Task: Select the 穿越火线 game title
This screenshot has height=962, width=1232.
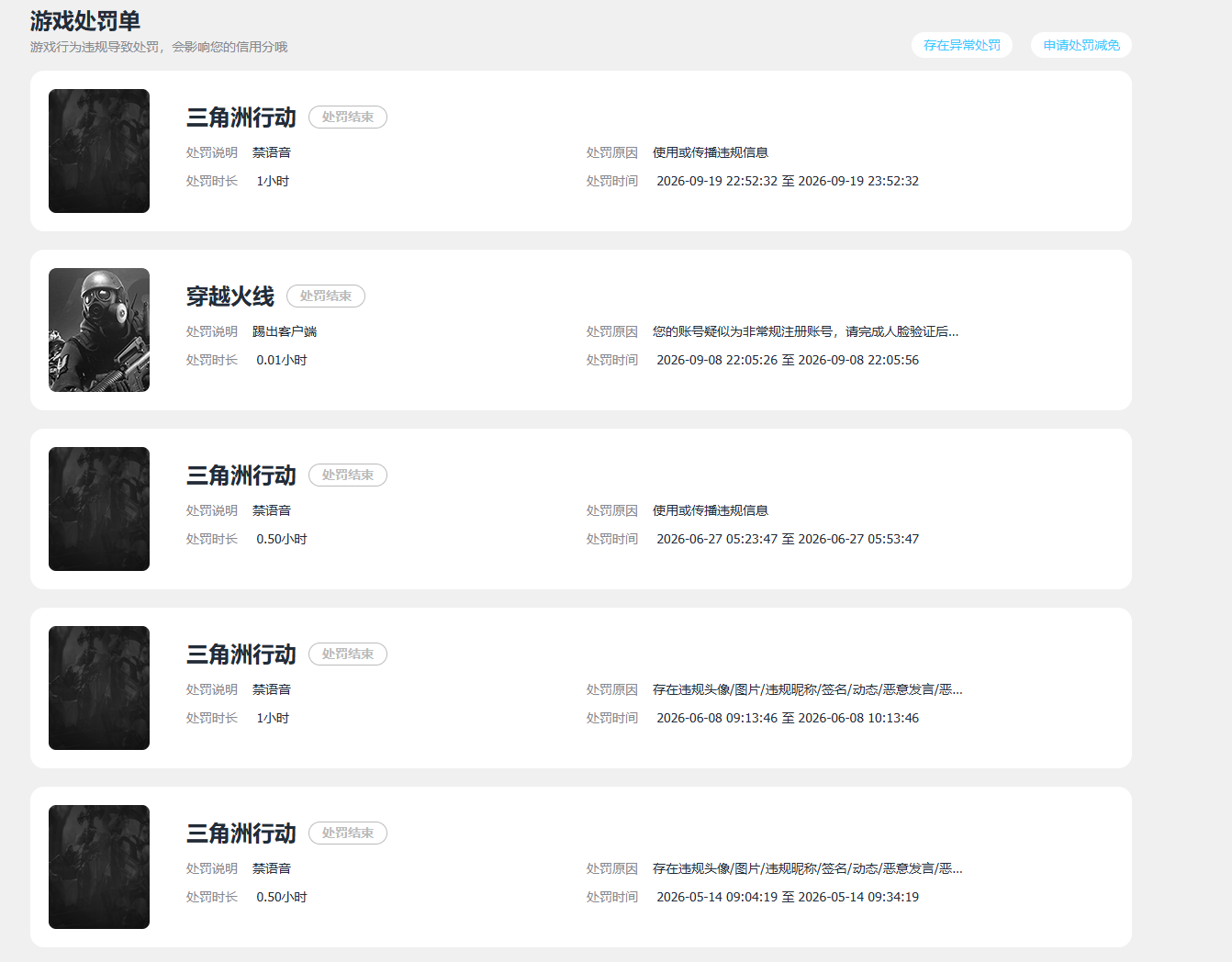Action: tap(230, 296)
